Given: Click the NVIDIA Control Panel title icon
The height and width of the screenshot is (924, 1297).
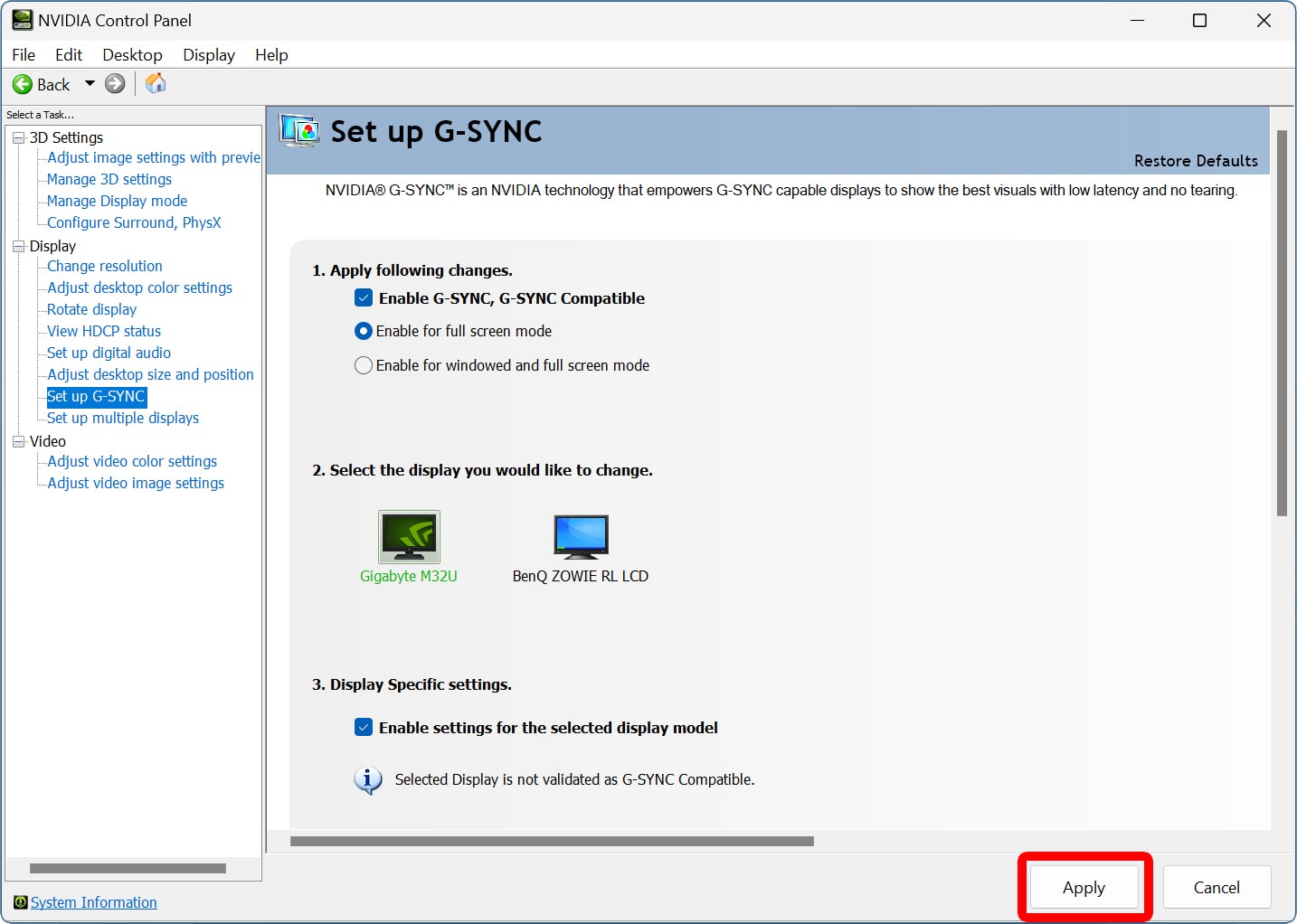Looking at the screenshot, I should (22, 20).
